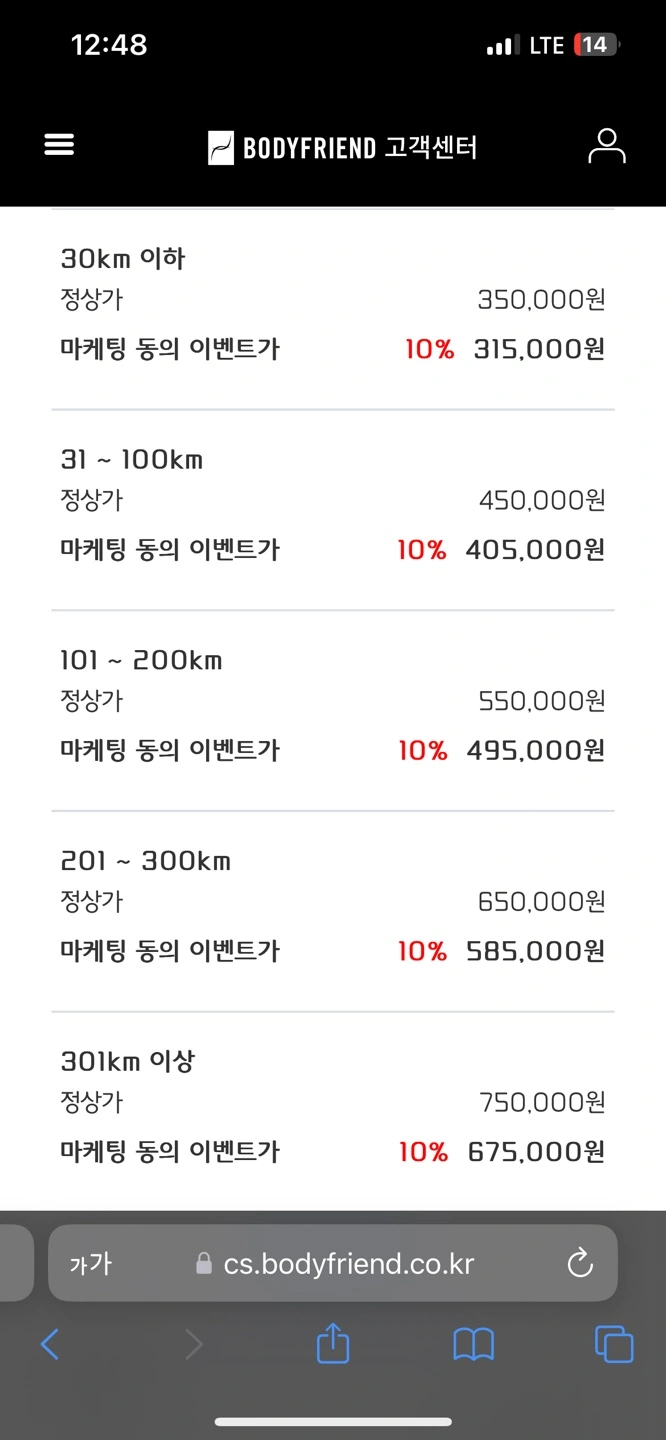Viewport: 666px width, 1440px height.
Task: Tap the 675,000원 event price
Action: click(x=536, y=1152)
